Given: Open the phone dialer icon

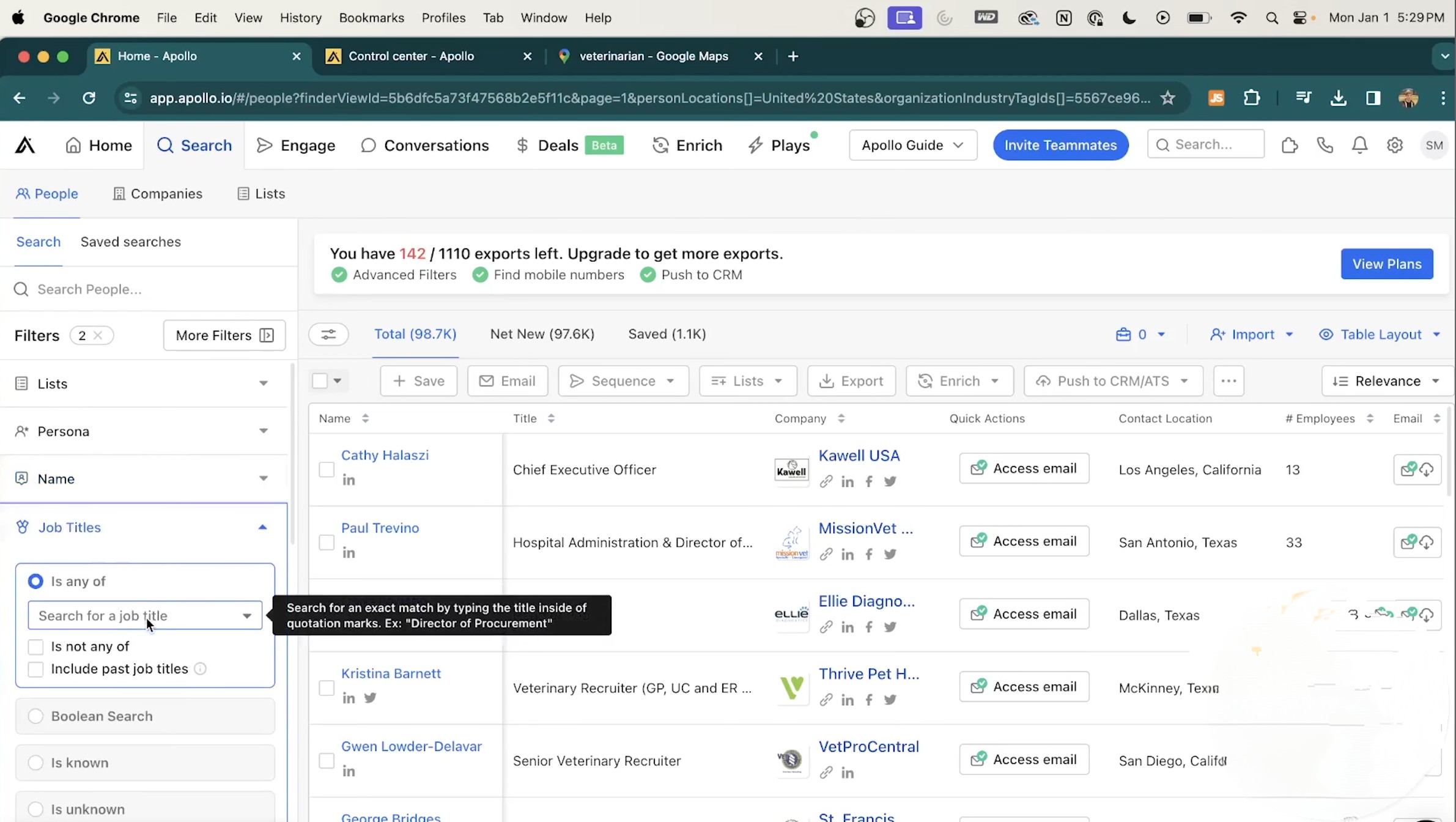Looking at the screenshot, I should (1325, 145).
